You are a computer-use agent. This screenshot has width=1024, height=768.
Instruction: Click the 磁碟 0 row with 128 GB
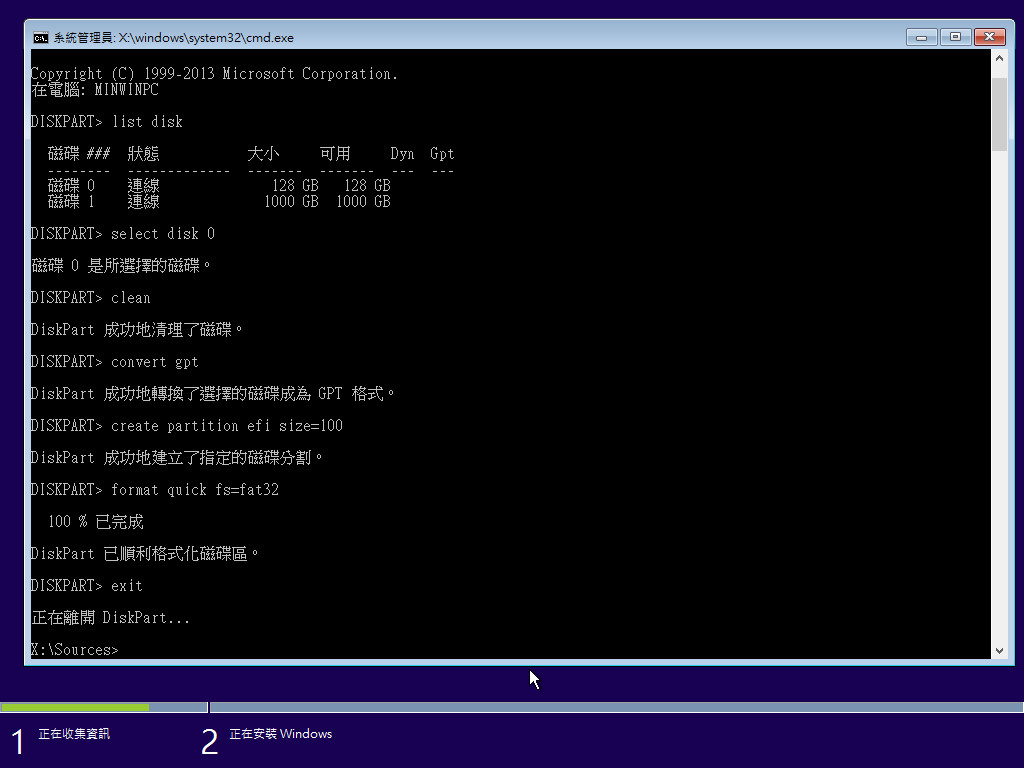(x=219, y=185)
